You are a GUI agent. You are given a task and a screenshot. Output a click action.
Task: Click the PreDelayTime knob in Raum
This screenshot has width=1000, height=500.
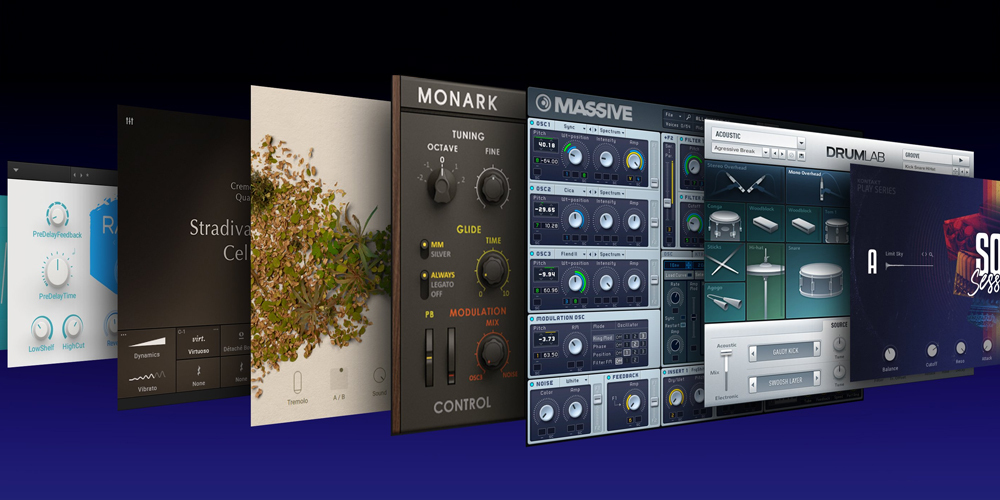pyautogui.click(x=57, y=270)
